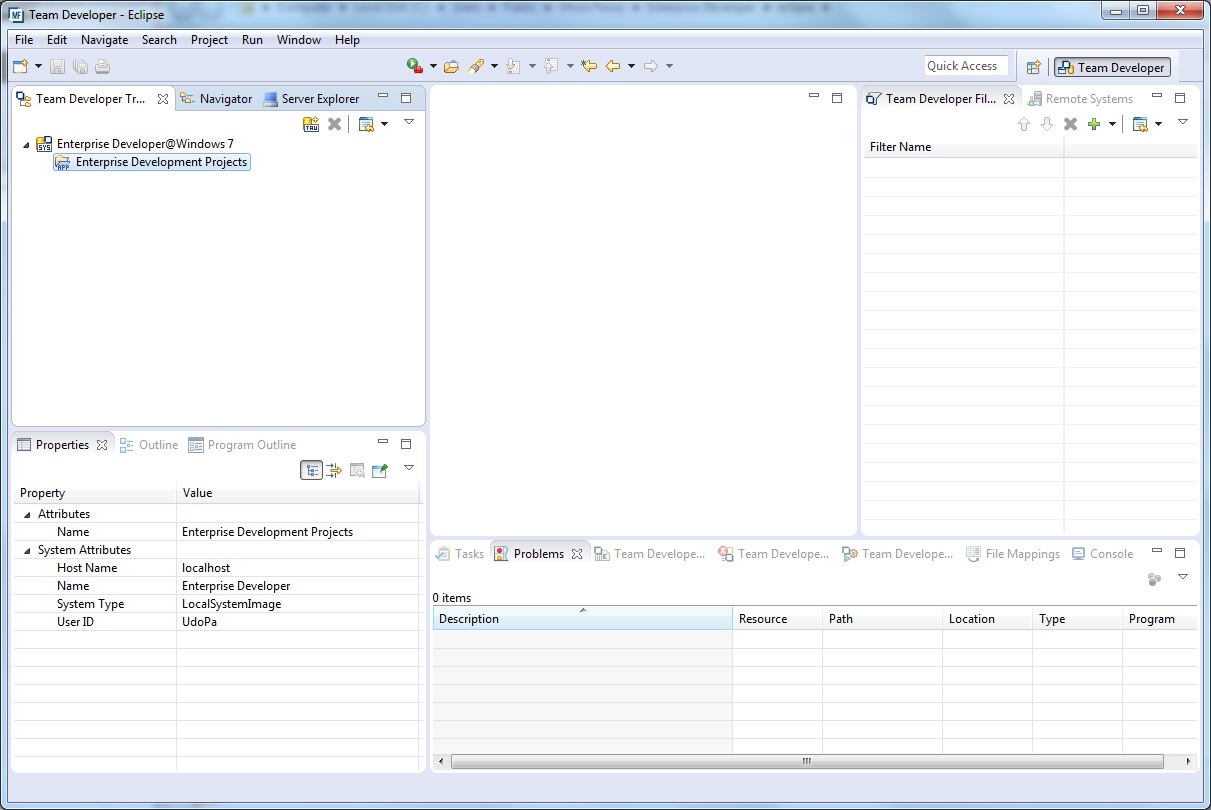Viewport: 1211px width, 810px height.
Task: Click the Quick Access search field
Action: [x=966, y=66]
